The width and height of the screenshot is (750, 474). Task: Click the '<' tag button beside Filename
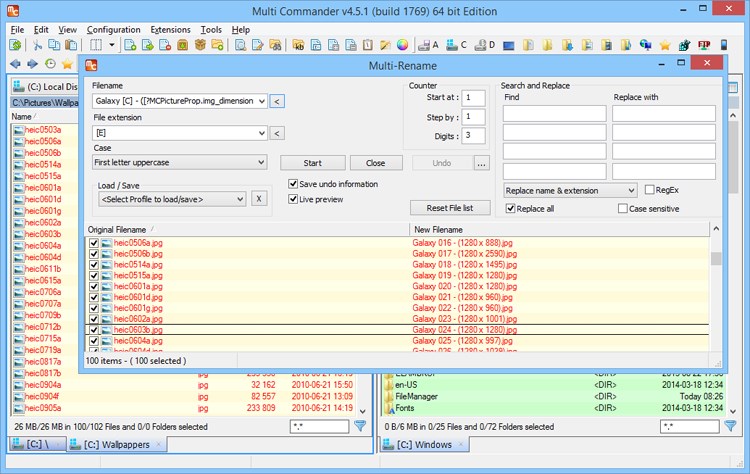277,101
